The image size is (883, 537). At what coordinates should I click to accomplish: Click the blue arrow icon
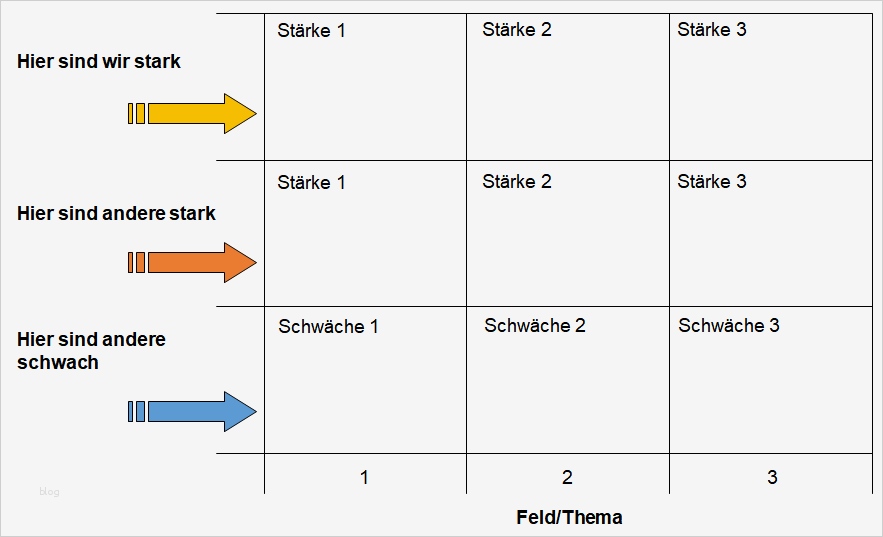[x=193, y=411]
